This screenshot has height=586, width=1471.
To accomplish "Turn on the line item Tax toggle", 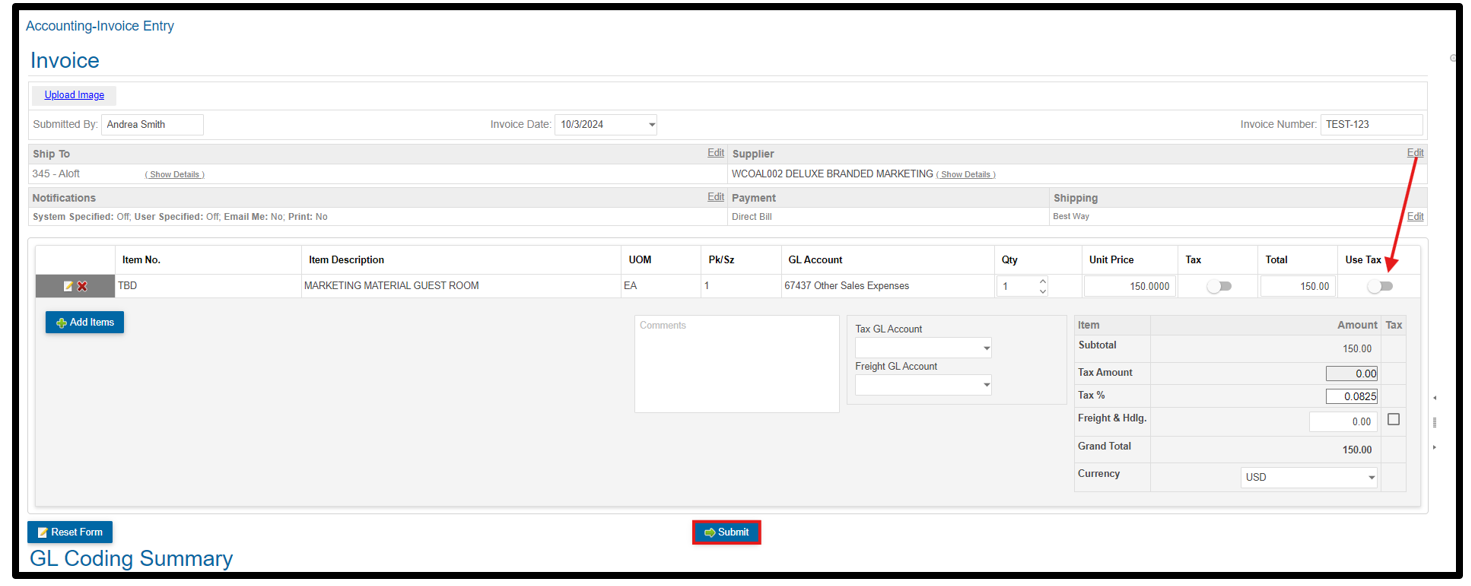I will point(1218,287).
